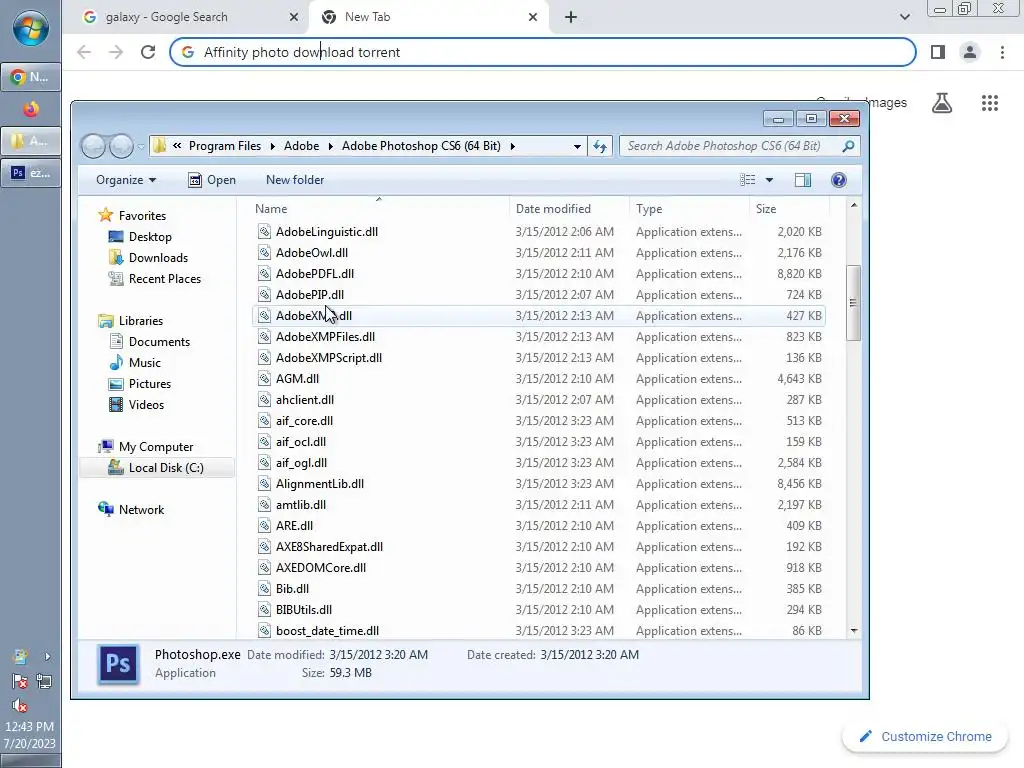Open the Windows Start orb
Image resolution: width=1024 pixels, height=768 pixels.
click(x=30, y=29)
